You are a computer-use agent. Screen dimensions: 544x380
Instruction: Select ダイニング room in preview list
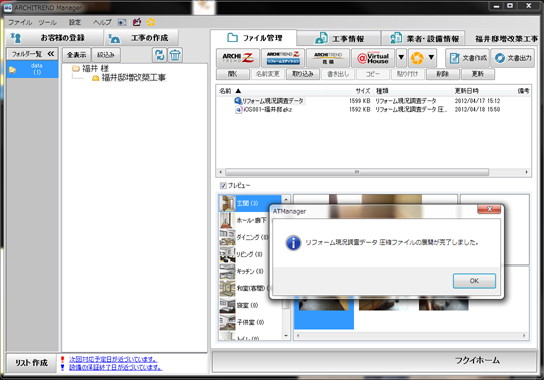tap(244, 237)
